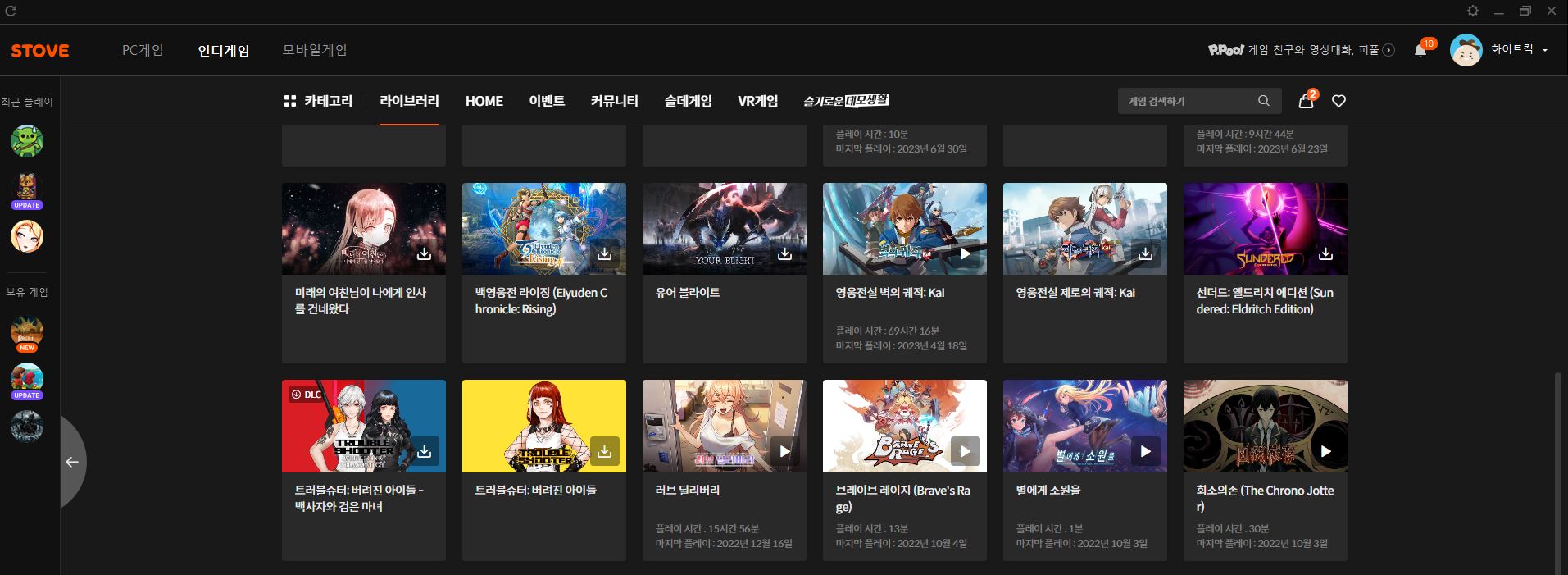Open 영웅전설 제로의 궤적: Kai title
This screenshot has height=575, width=1568.
tap(1075, 293)
